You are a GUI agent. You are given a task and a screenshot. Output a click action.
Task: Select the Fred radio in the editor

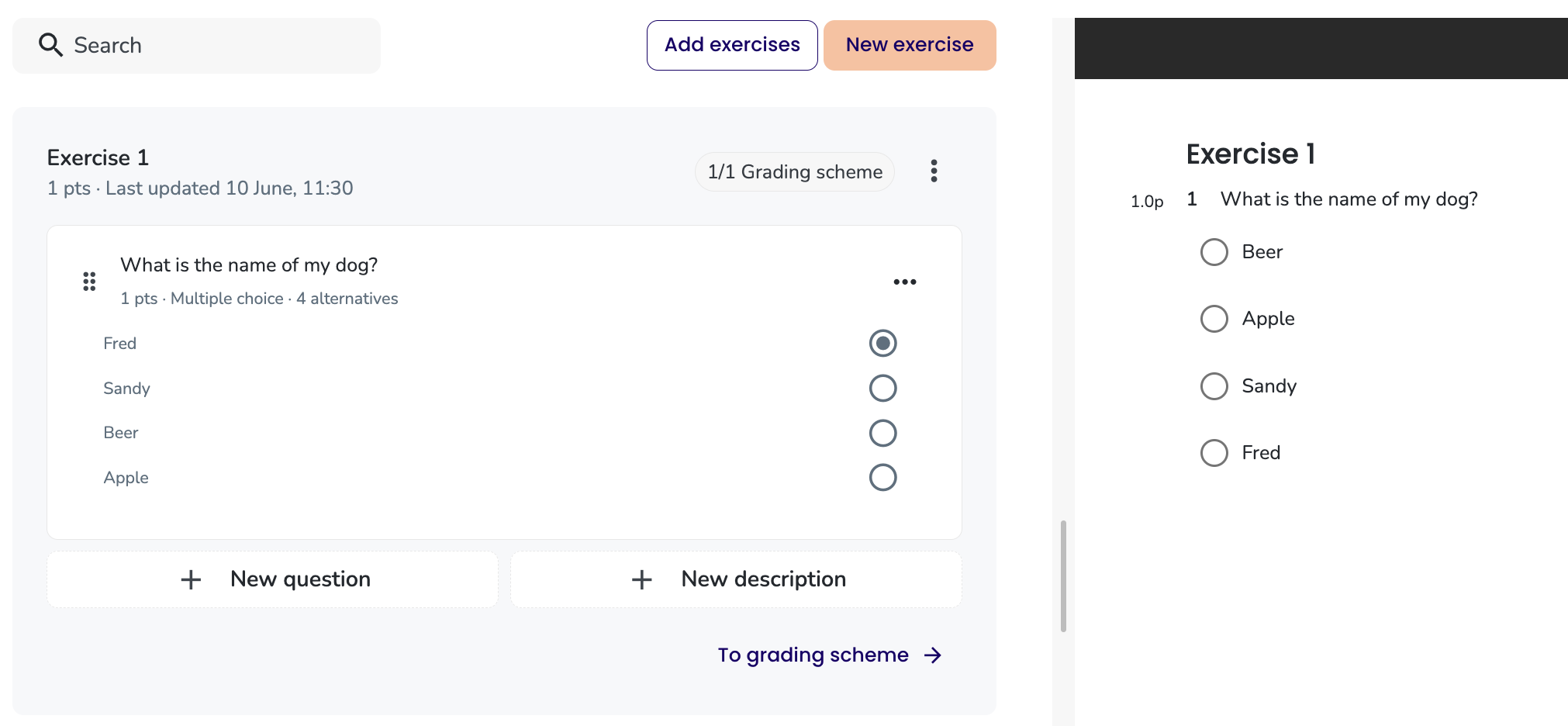[882, 343]
